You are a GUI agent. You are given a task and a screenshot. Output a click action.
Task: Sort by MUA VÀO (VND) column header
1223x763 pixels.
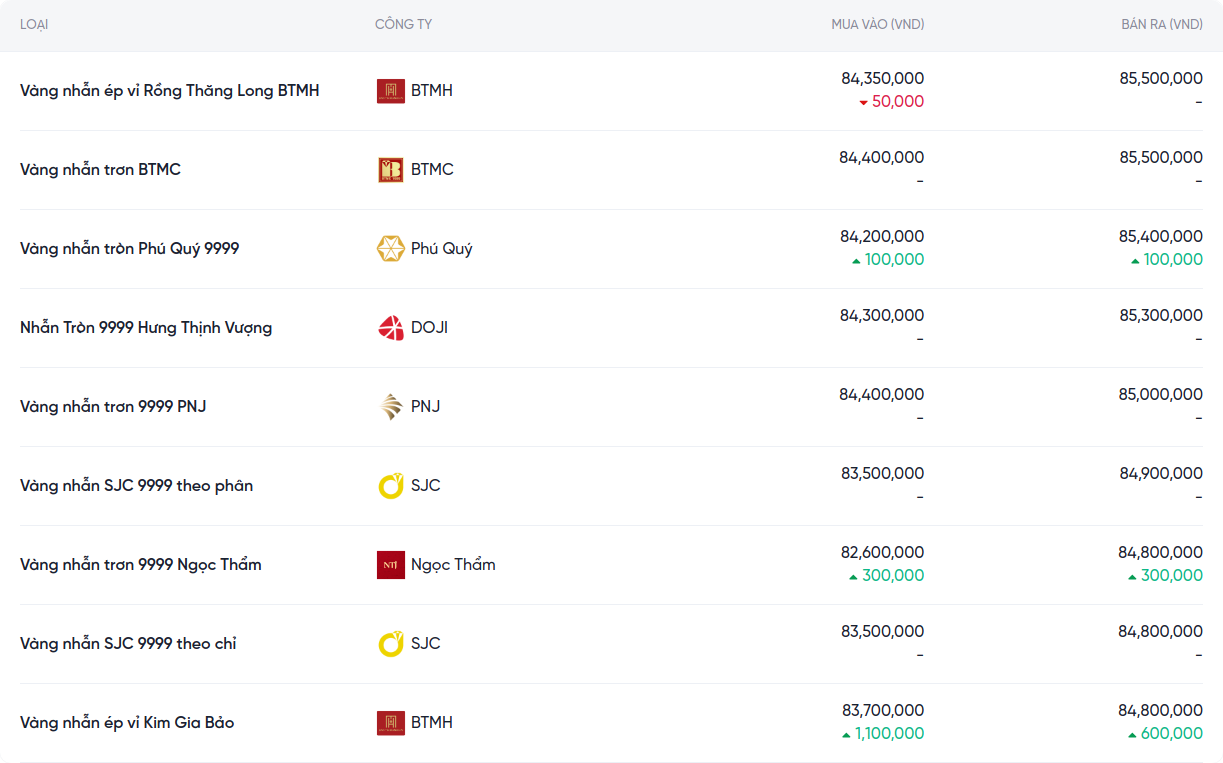877,24
